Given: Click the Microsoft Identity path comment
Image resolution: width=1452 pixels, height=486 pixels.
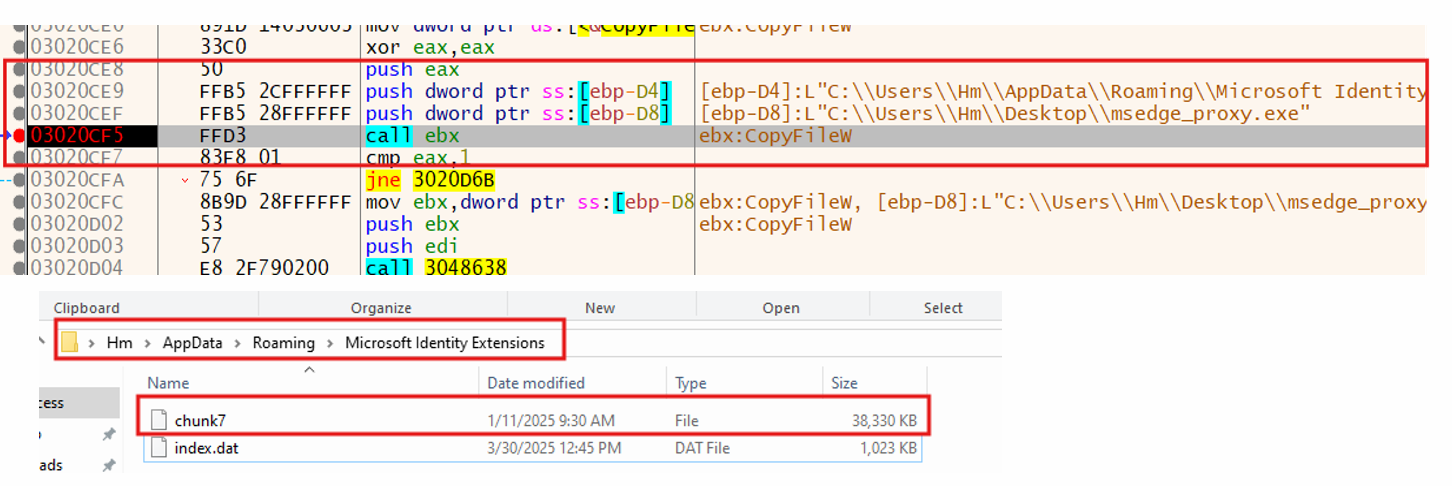Looking at the screenshot, I should point(1063,92).
